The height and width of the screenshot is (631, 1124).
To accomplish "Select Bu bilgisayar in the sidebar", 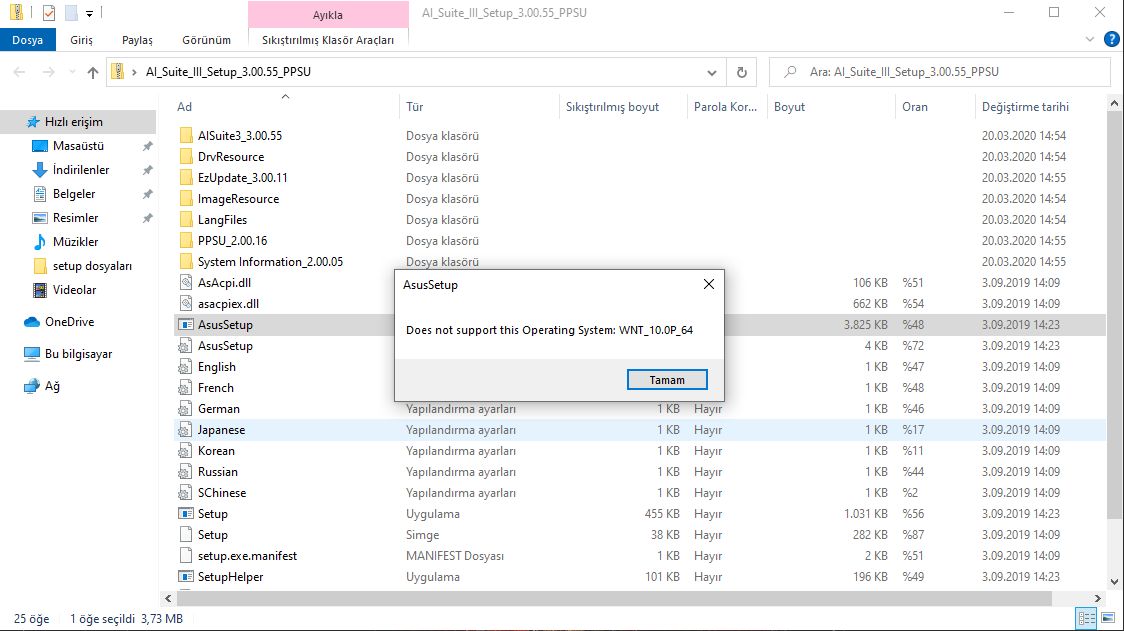I will coord(78,354).
